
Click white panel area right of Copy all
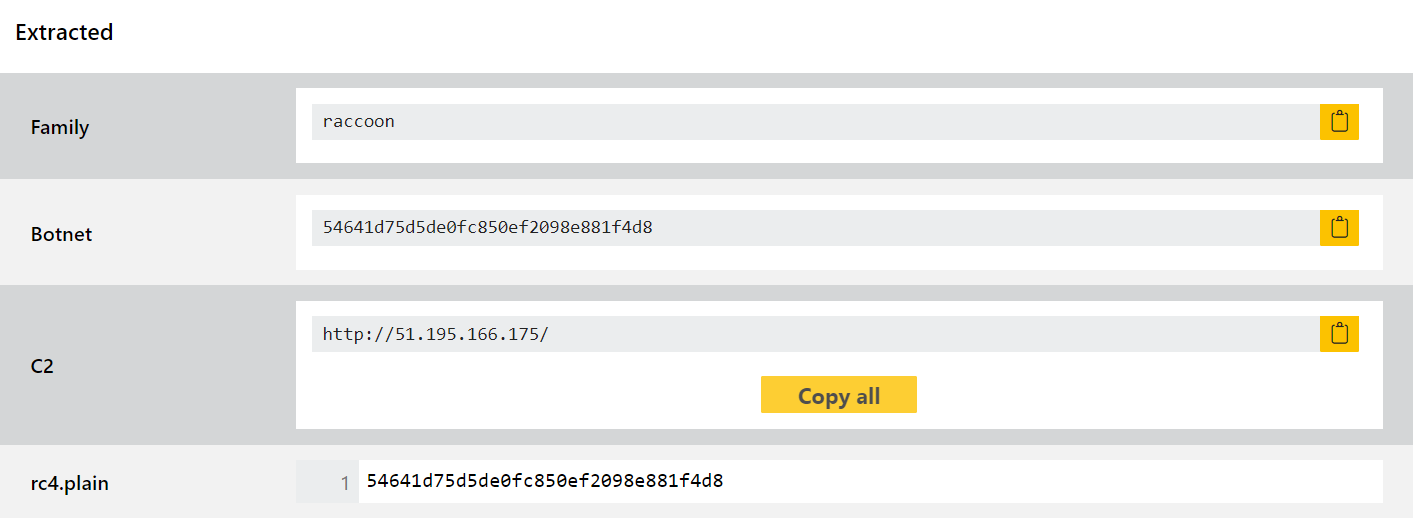coord(1150,395)
